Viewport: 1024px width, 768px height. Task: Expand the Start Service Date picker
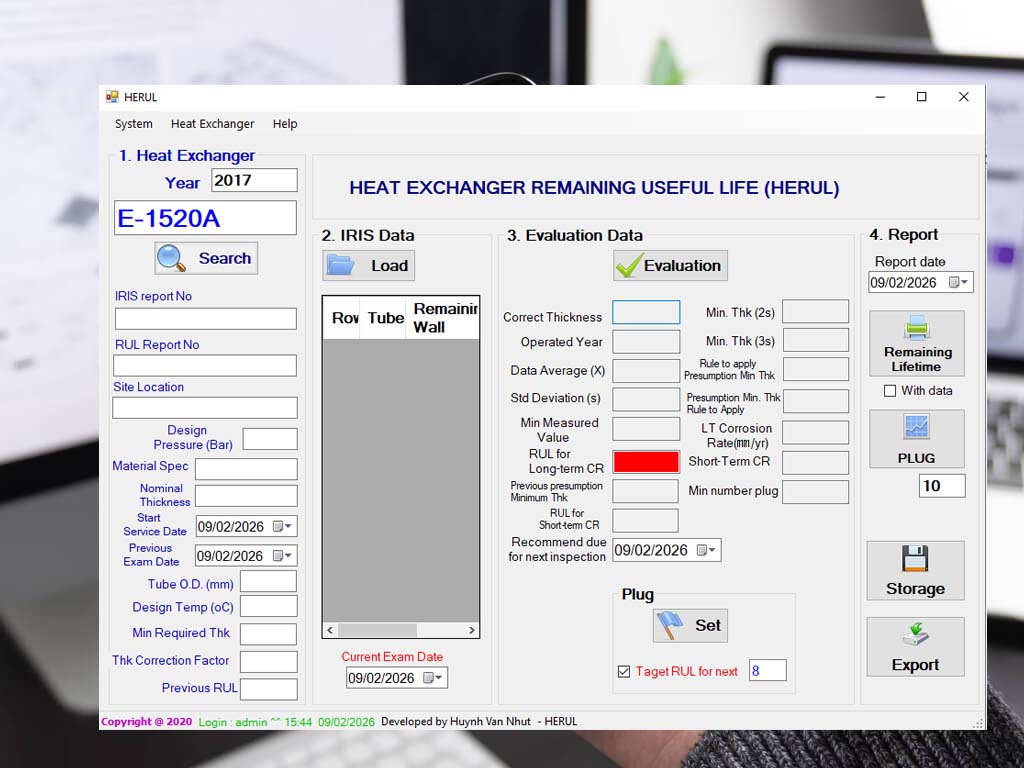tap(284, 527)
